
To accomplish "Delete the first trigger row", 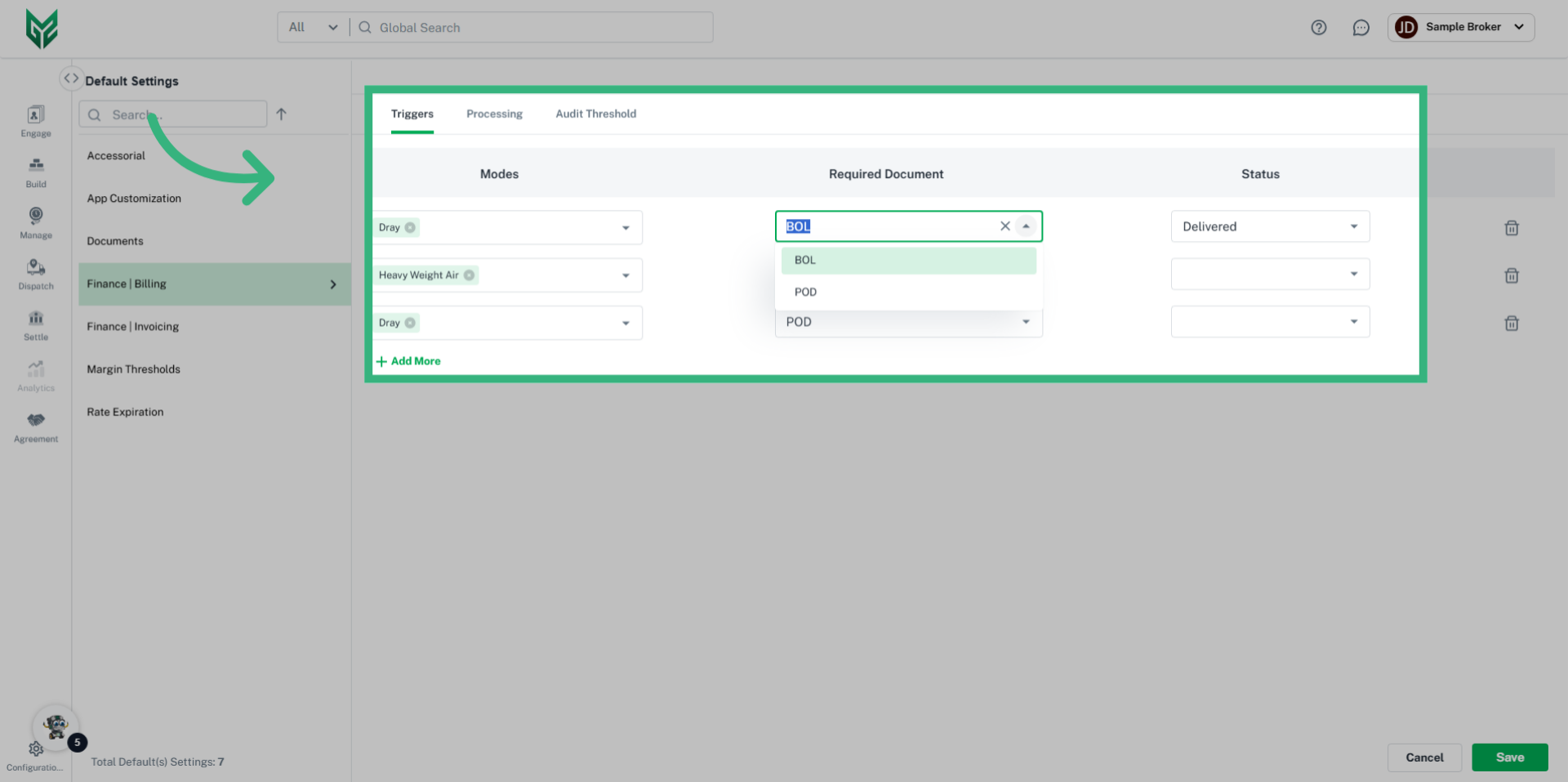I will [x=1511, y=228].
